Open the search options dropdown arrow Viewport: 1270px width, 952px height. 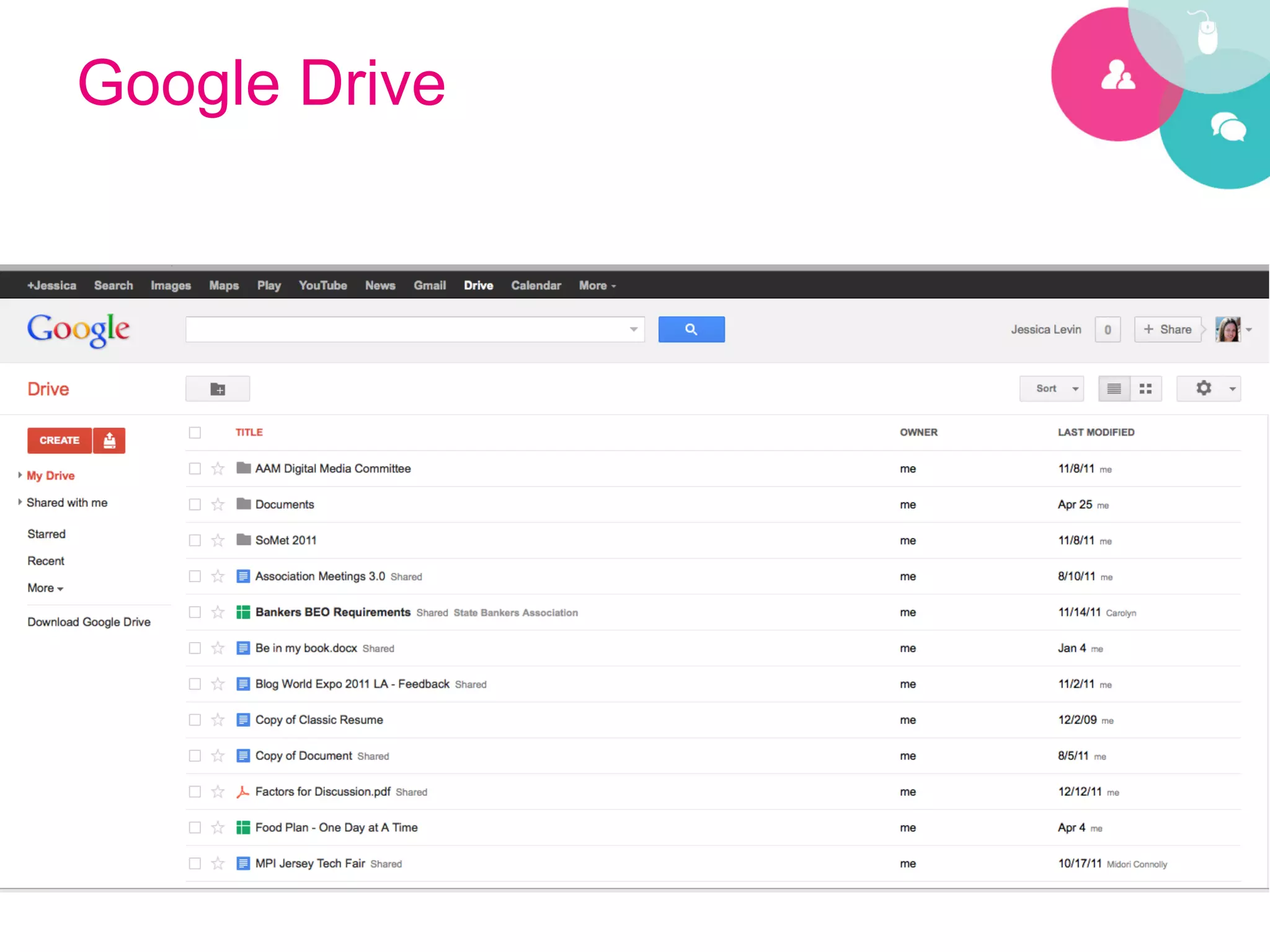(633, 329)
